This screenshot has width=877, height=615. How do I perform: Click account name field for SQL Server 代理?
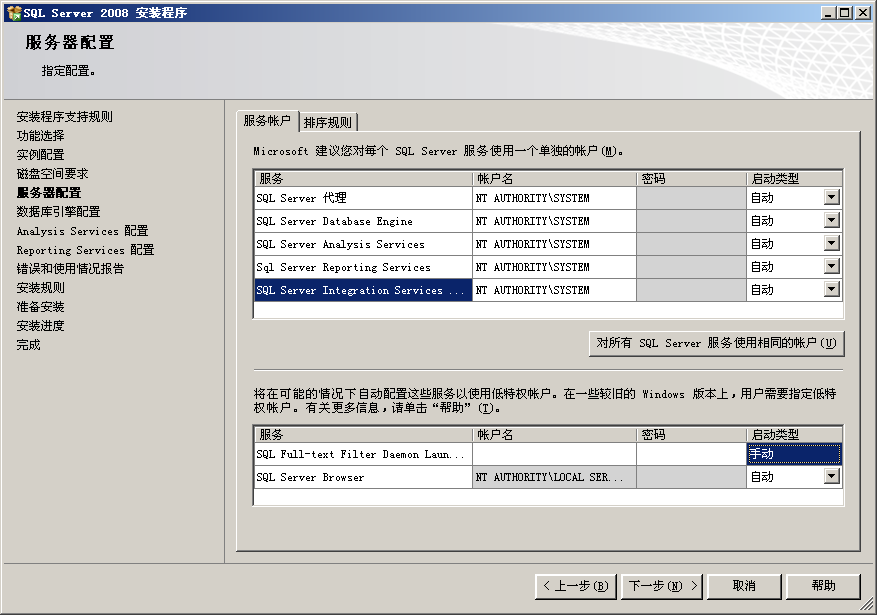(x=554, y=198)
